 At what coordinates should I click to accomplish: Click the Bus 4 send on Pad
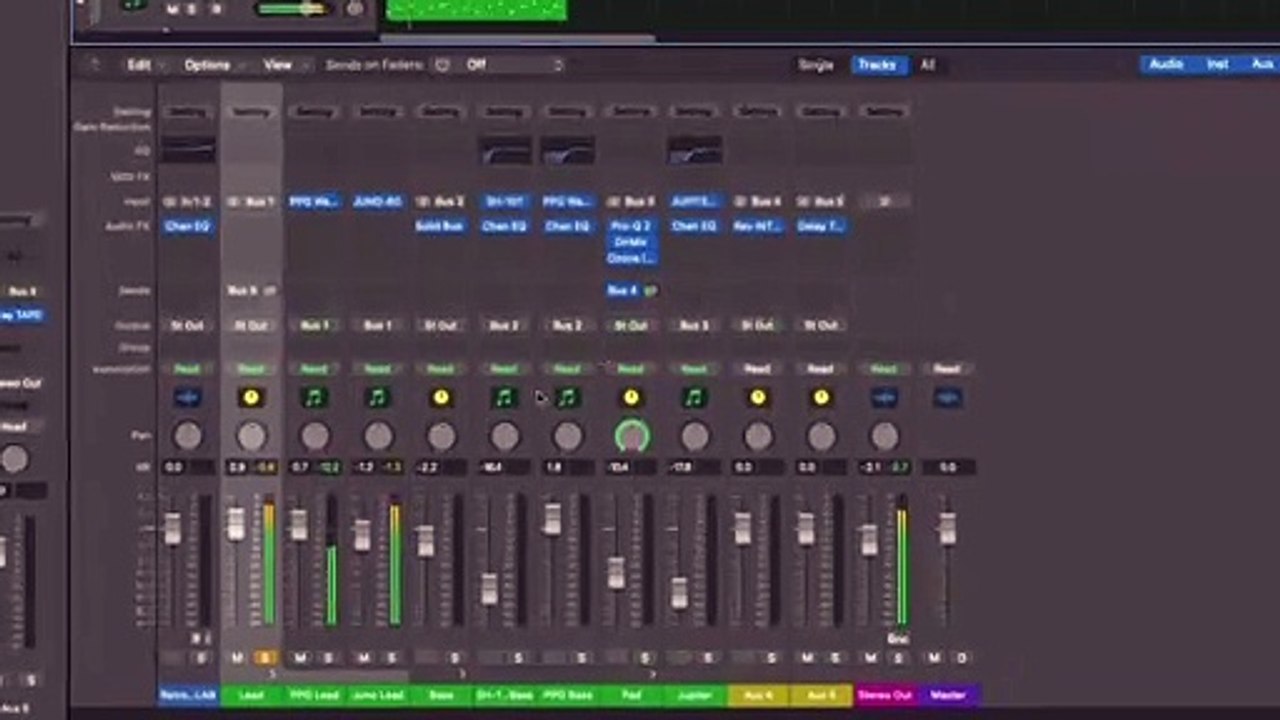(x=623, y=291)
